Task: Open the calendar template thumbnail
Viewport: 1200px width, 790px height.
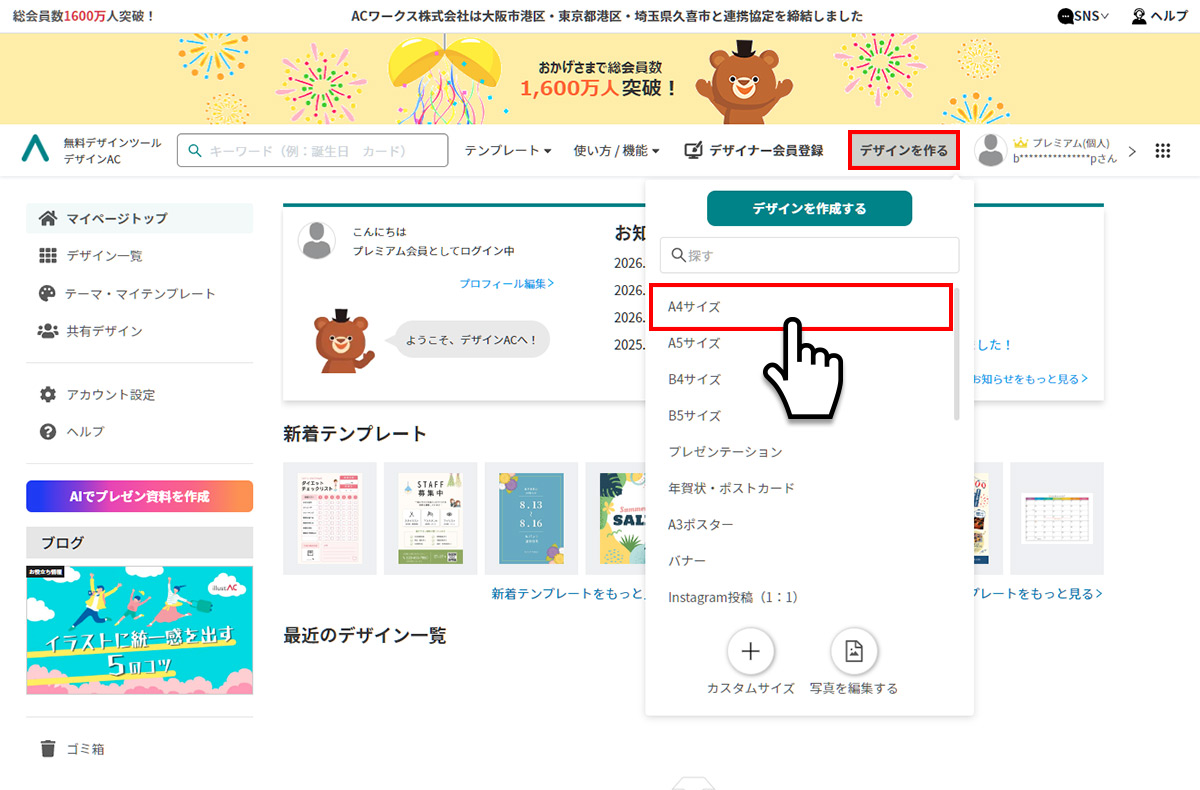Action: tap(1057, 518)
